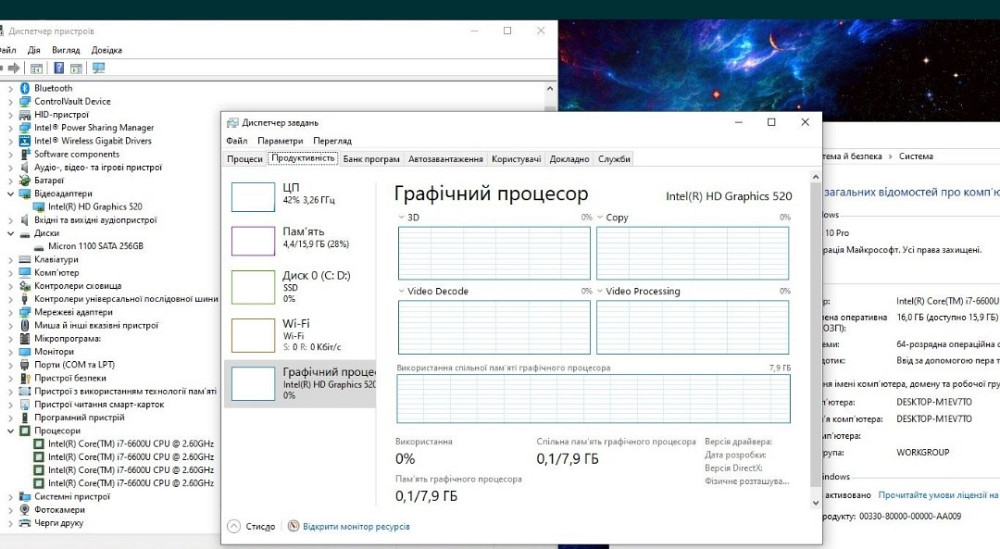
Task: Click the Стисло fewer details button
Action: [252, 526]
